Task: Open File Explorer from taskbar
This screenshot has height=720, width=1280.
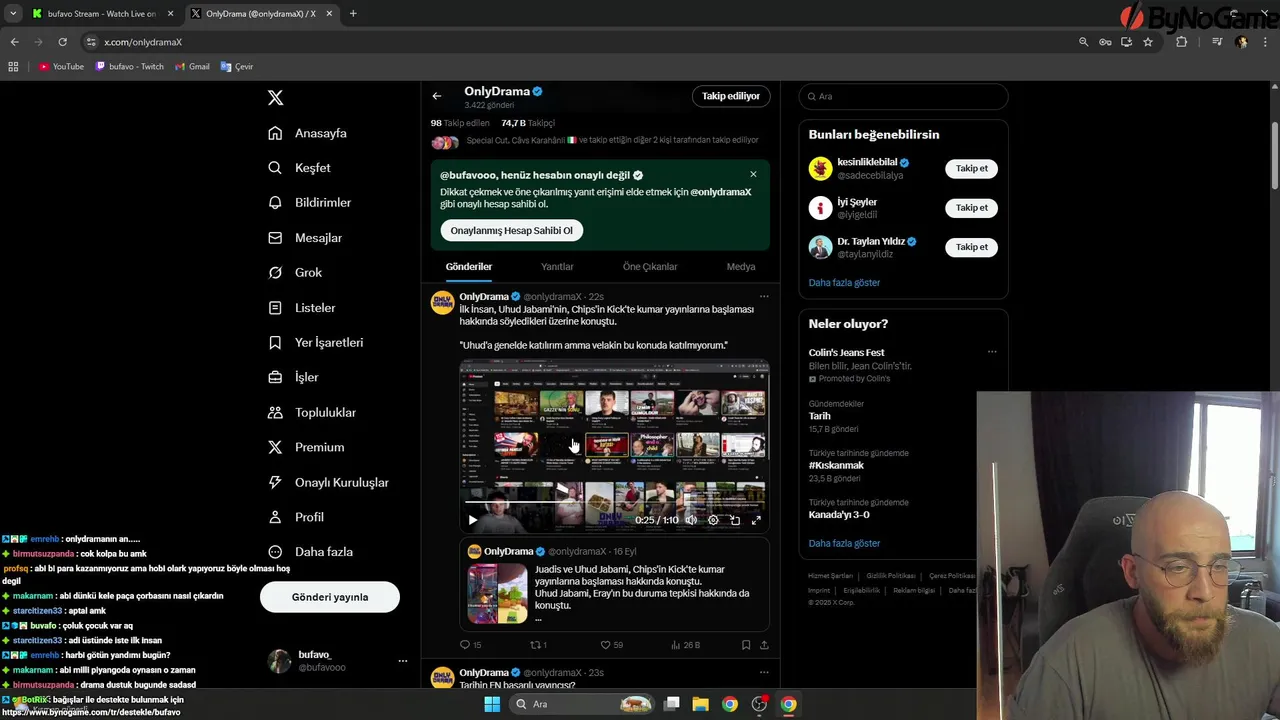Action: (700, 704)
